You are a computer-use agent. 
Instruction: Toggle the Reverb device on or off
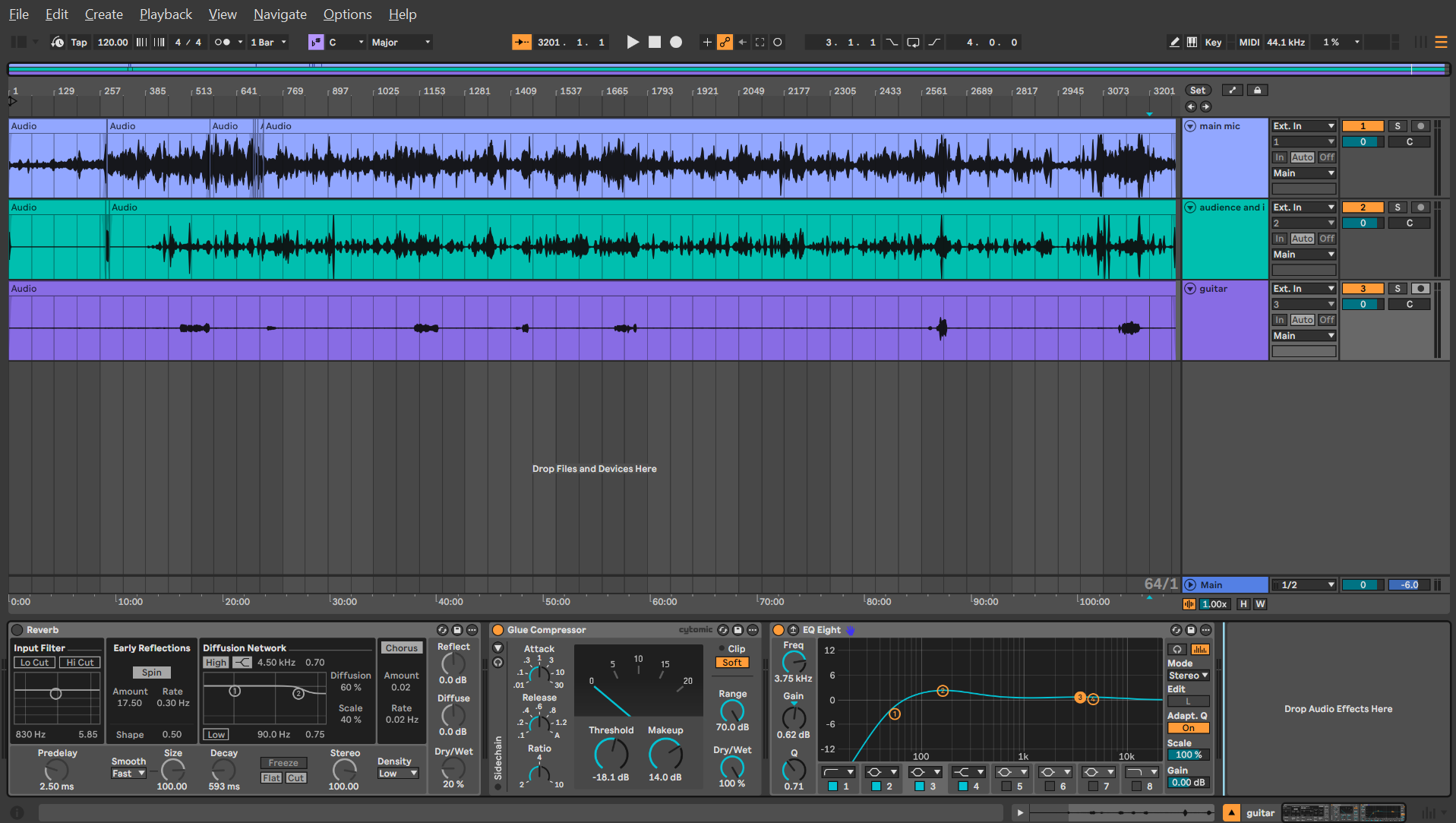click(17, 630)
